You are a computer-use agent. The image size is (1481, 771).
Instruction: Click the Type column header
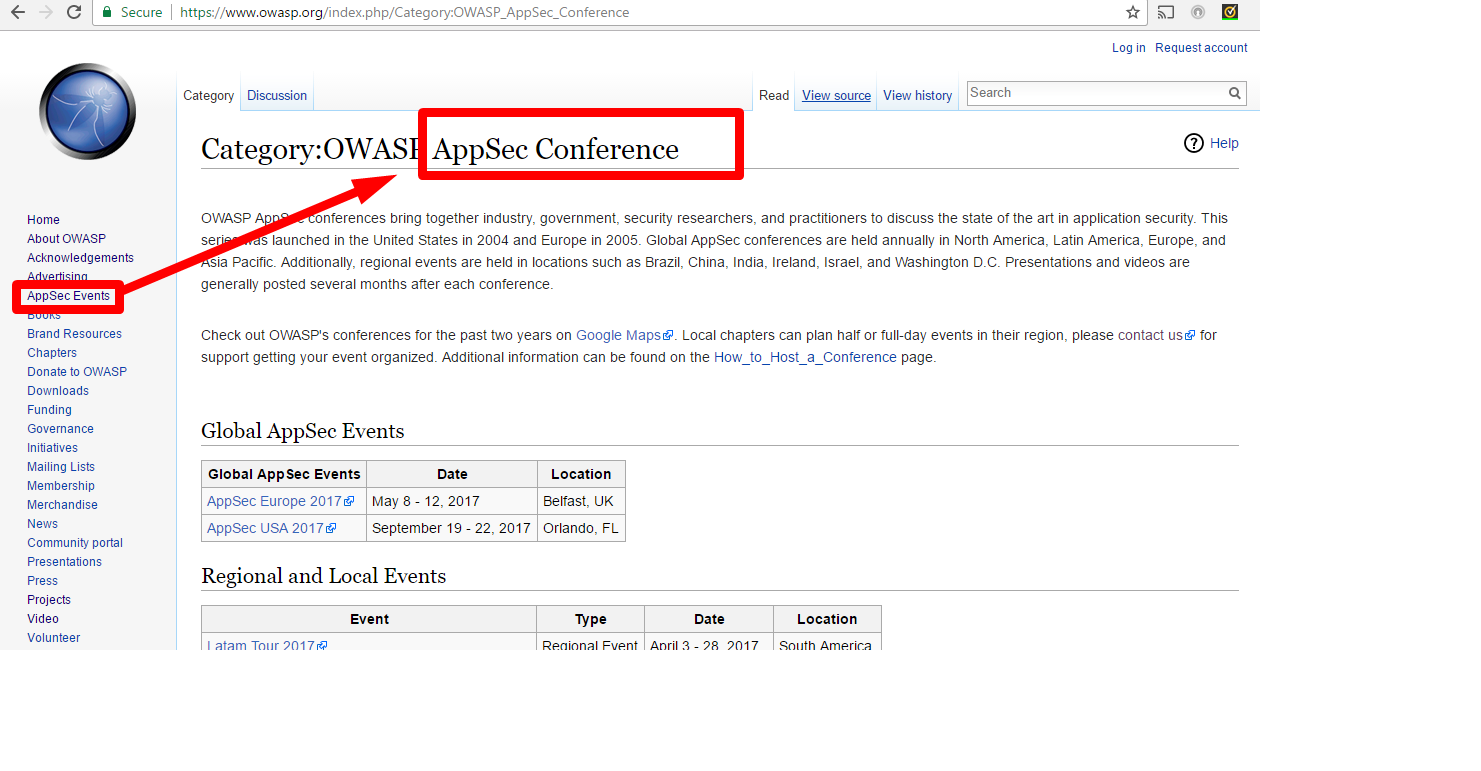(591, 619)
